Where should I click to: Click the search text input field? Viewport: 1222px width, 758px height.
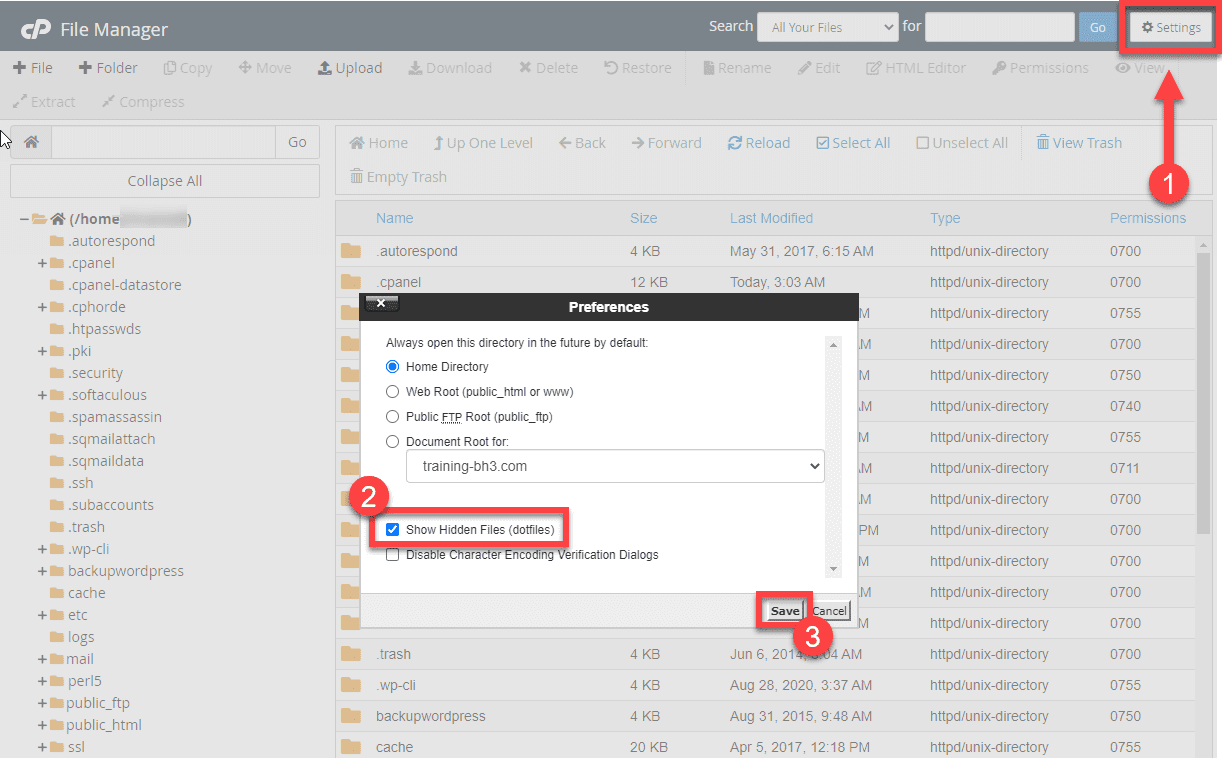(999, 27)
